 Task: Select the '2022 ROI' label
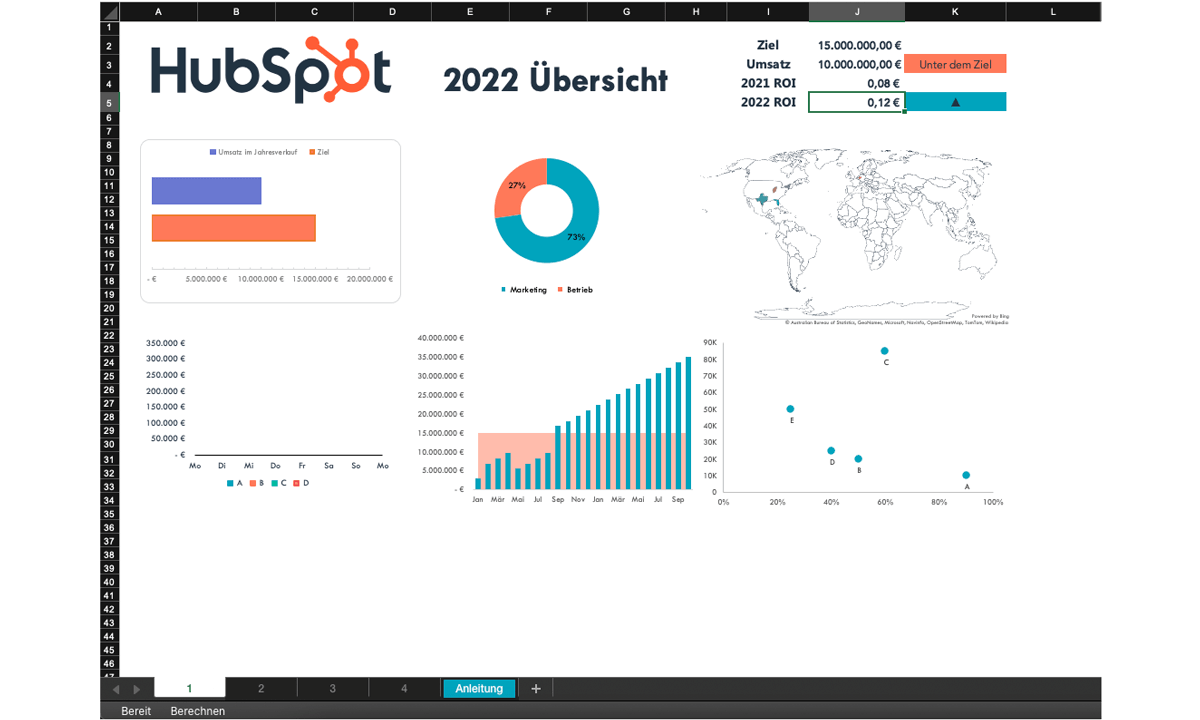click(x=768, y=102)
